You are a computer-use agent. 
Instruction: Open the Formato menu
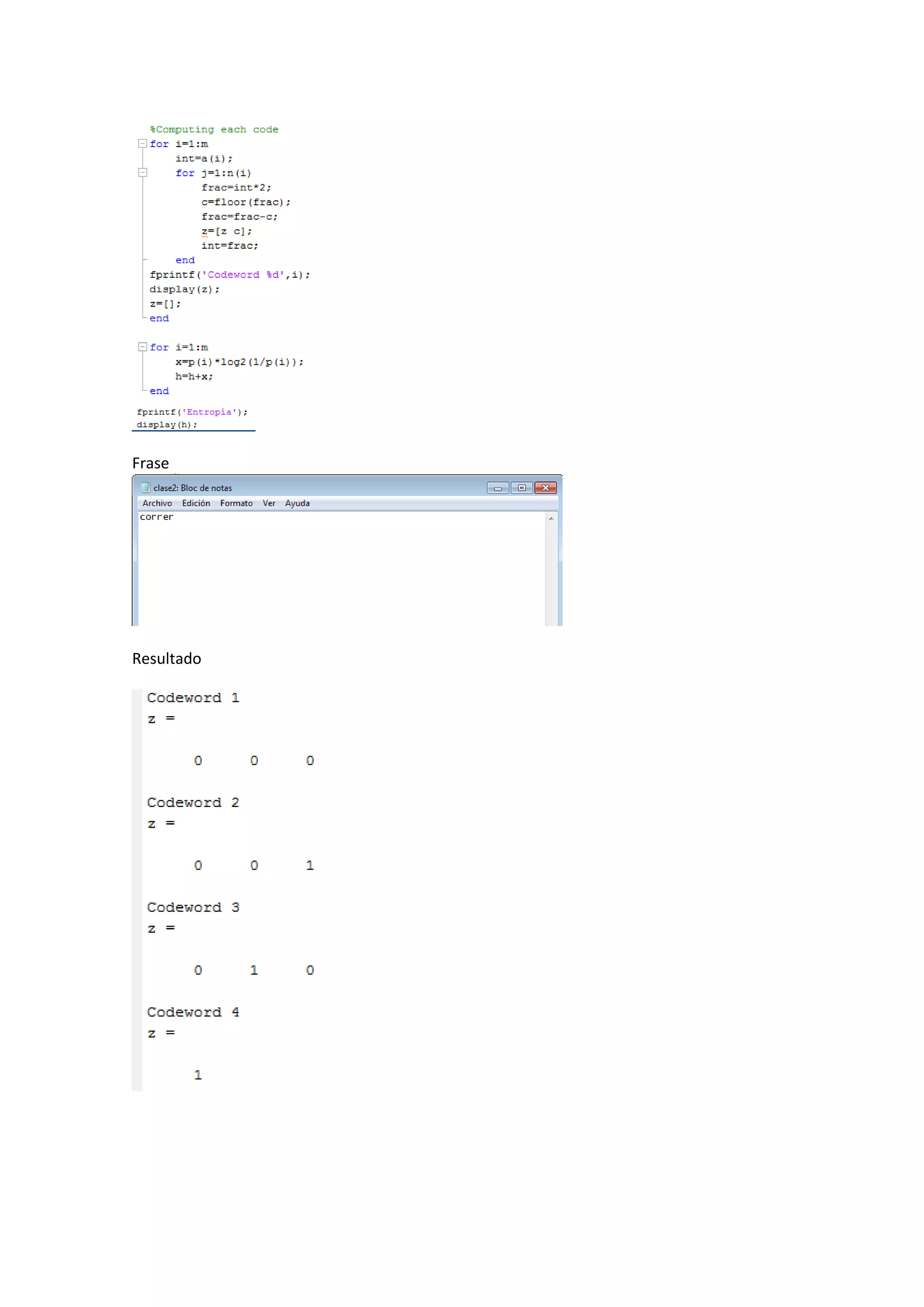point(236,503)
